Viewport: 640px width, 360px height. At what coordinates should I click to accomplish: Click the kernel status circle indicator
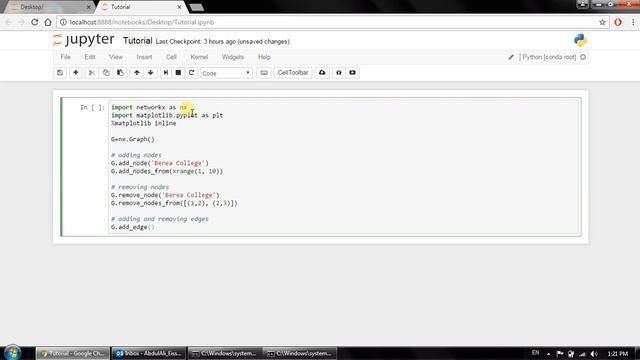tap(583, 57)
